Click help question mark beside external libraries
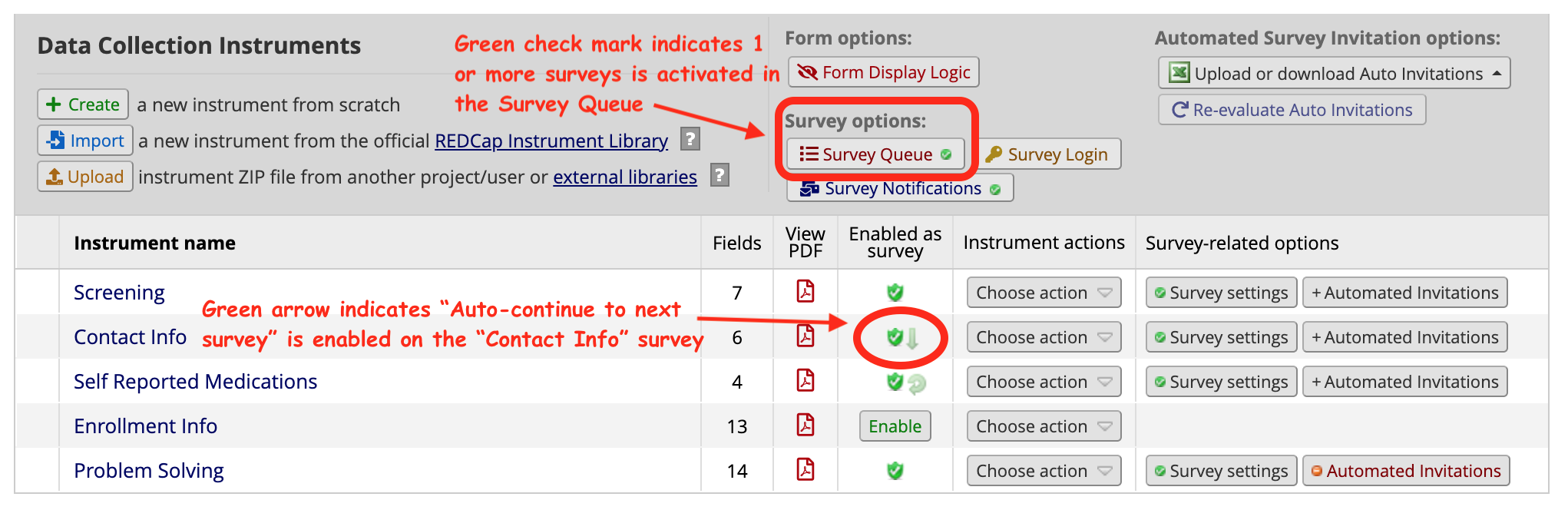 pos(719,175)
